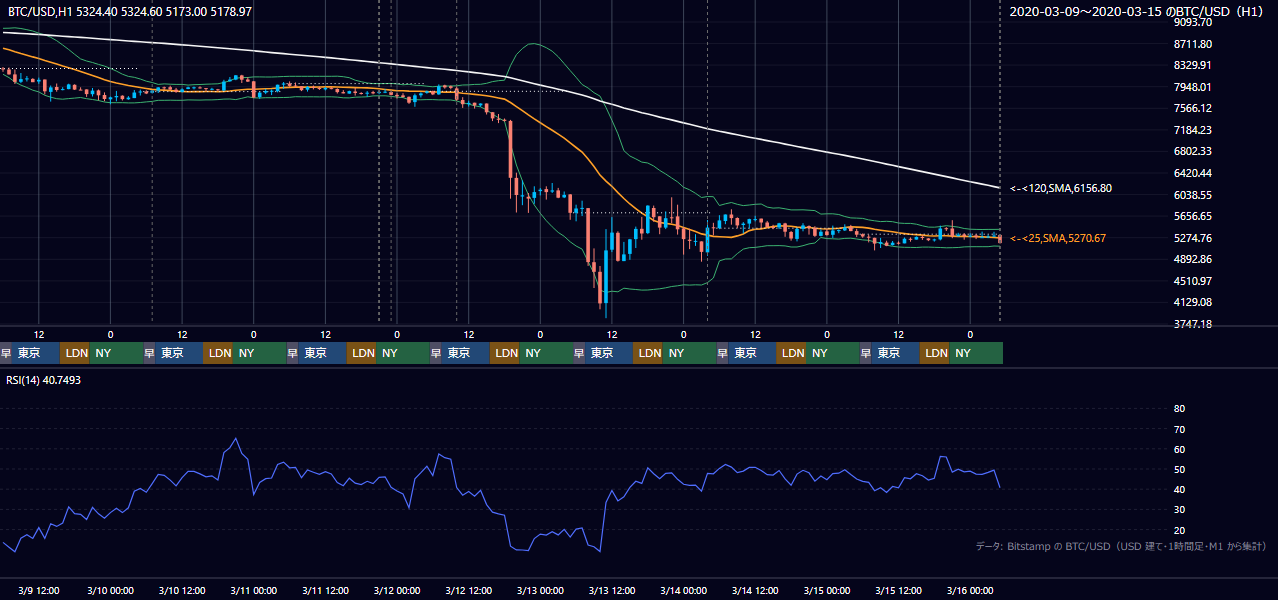This screenshot has width=1278, height=600.
Task: Click price axis label 6802.33
Action: click(1193, 151)
